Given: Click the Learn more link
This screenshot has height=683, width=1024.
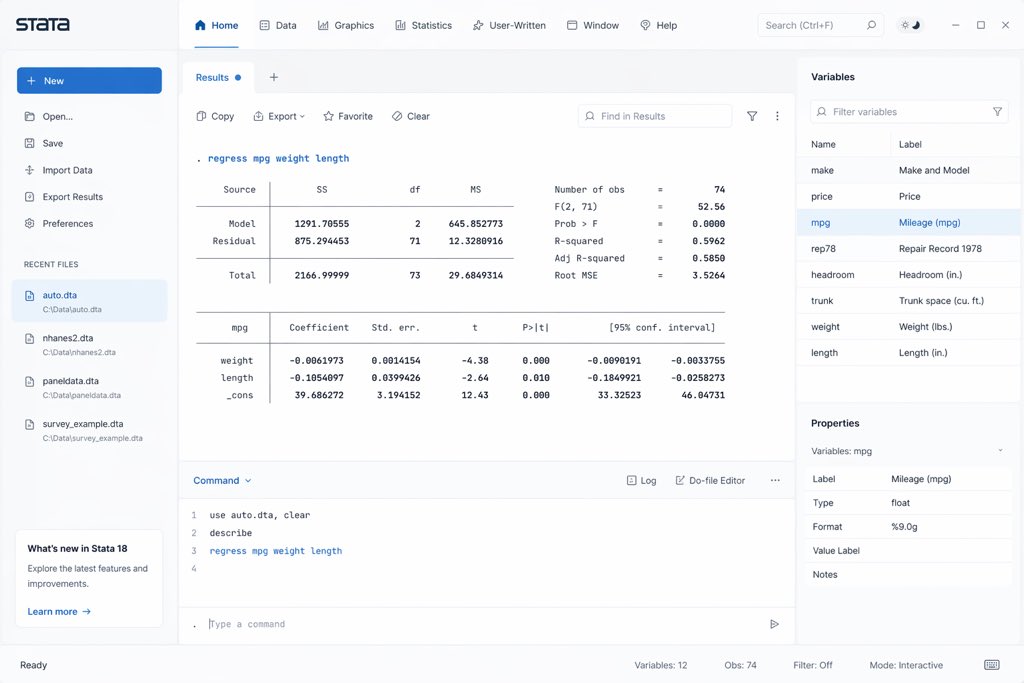Looking at the screenshot, I should (x=59, y=612).
